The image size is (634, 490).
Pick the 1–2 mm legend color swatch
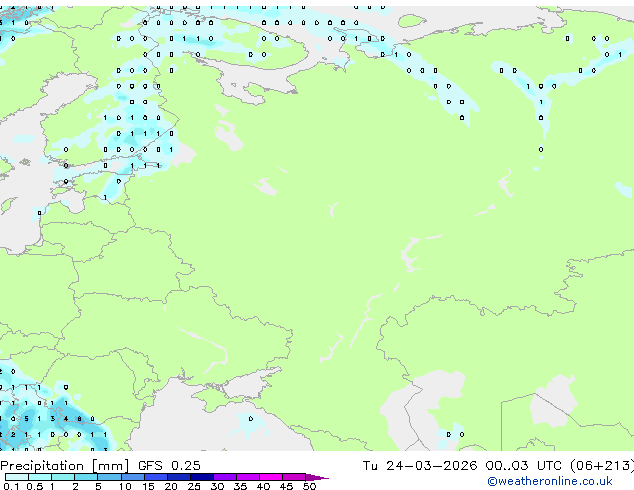63,477
